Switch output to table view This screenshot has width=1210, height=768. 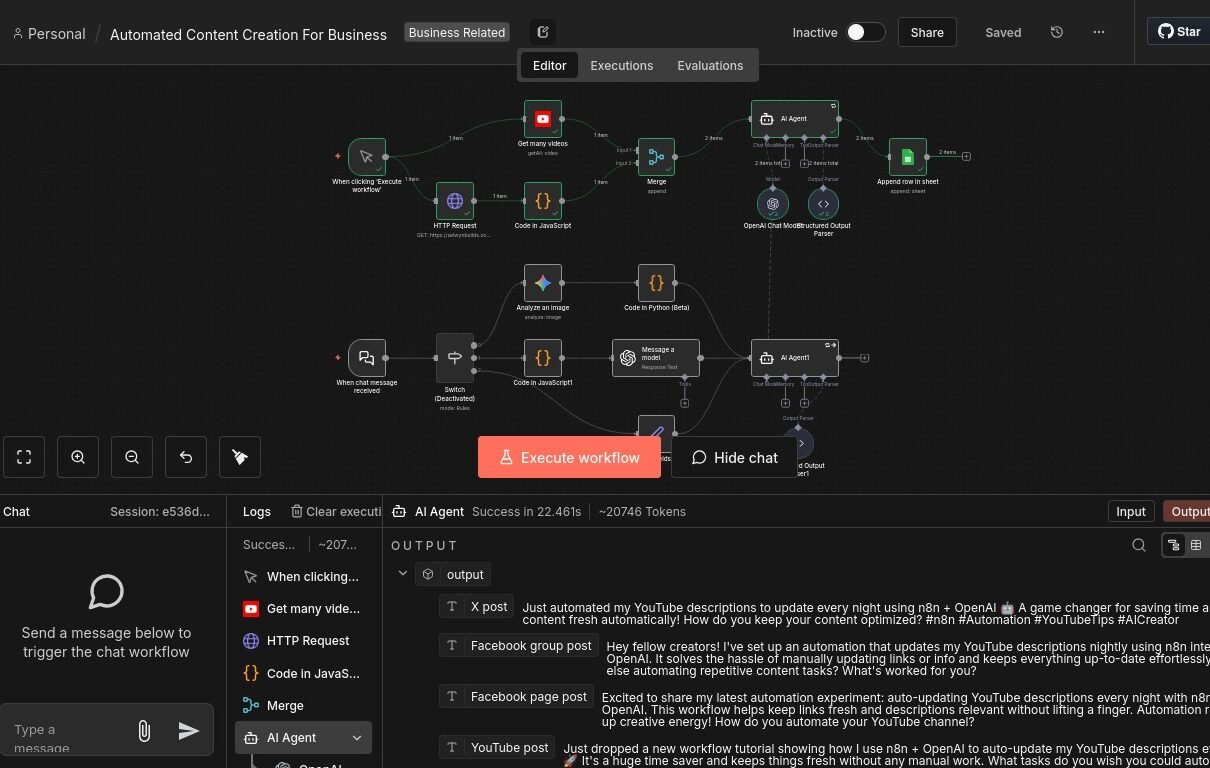[1195, 545]
